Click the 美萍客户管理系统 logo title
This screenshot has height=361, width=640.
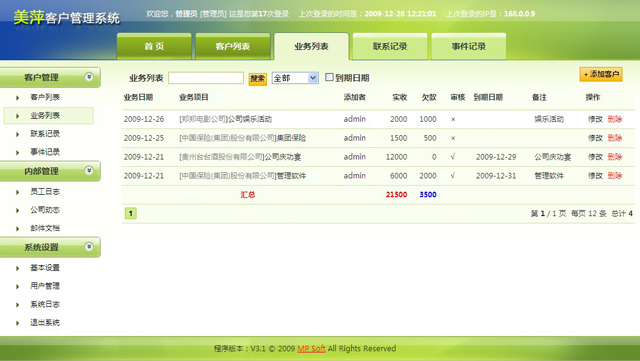pos(67,18)
